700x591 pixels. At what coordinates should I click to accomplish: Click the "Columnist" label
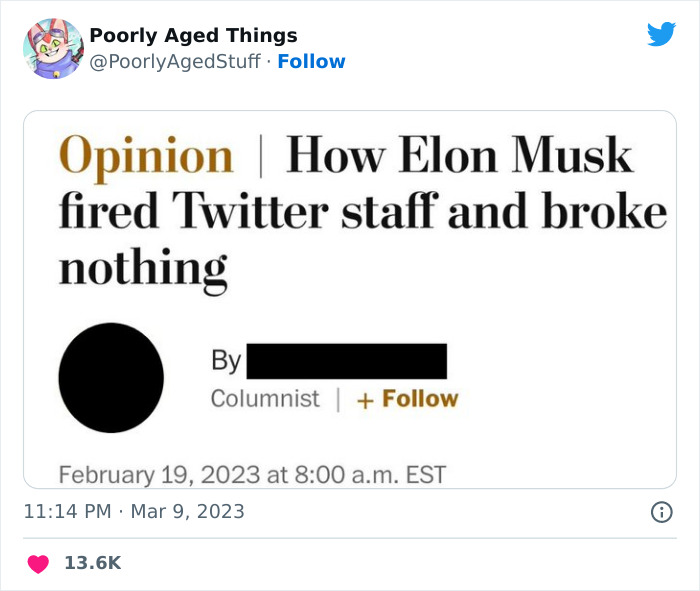265,398
